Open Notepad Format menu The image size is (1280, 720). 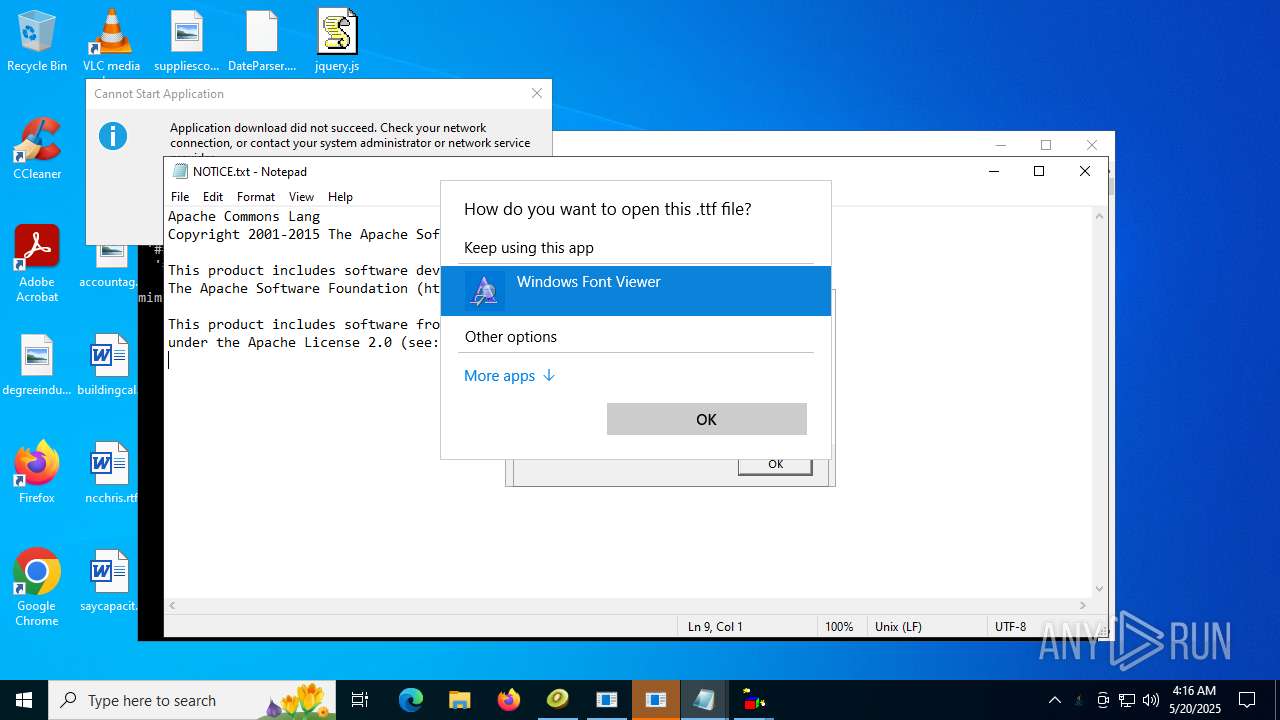pyautogui.click(x=256, y=197)
